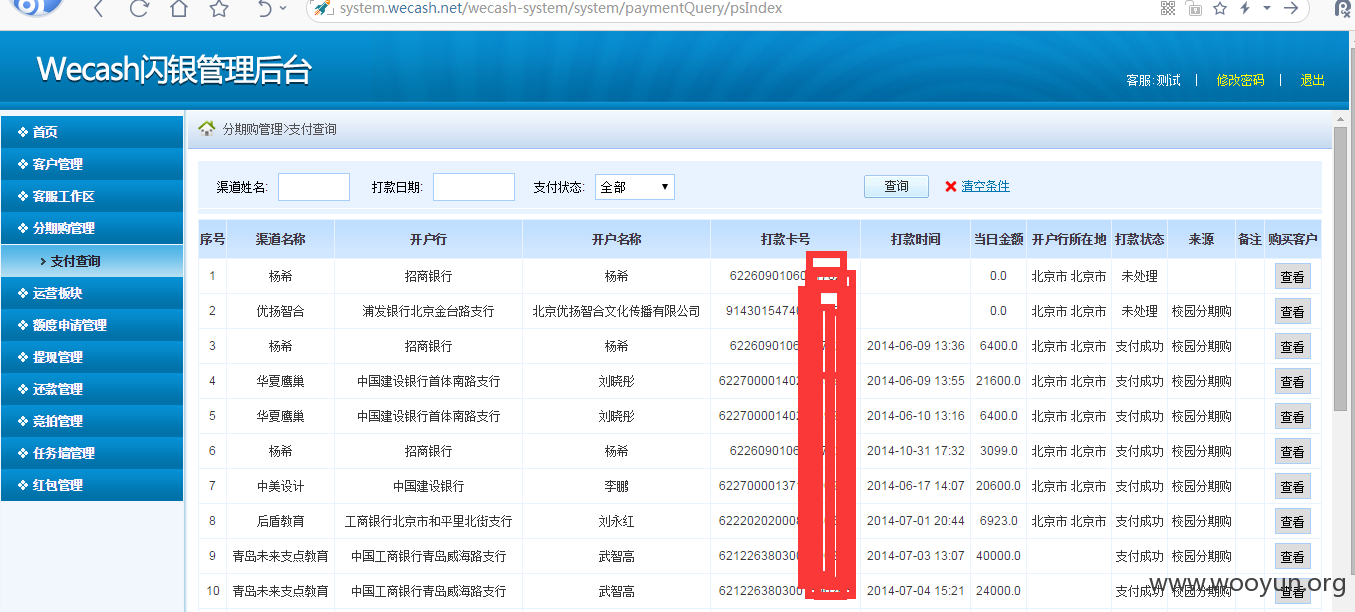Expand 提现管理 in the sidebar
The height and width of the screenshot is (612, 1355).
pos(92,357)
